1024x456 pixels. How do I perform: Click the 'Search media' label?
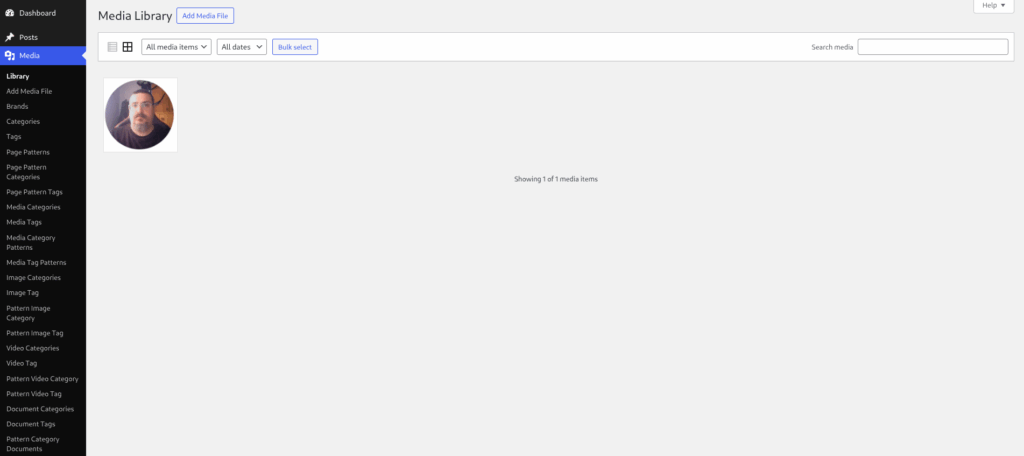point(832,47)
